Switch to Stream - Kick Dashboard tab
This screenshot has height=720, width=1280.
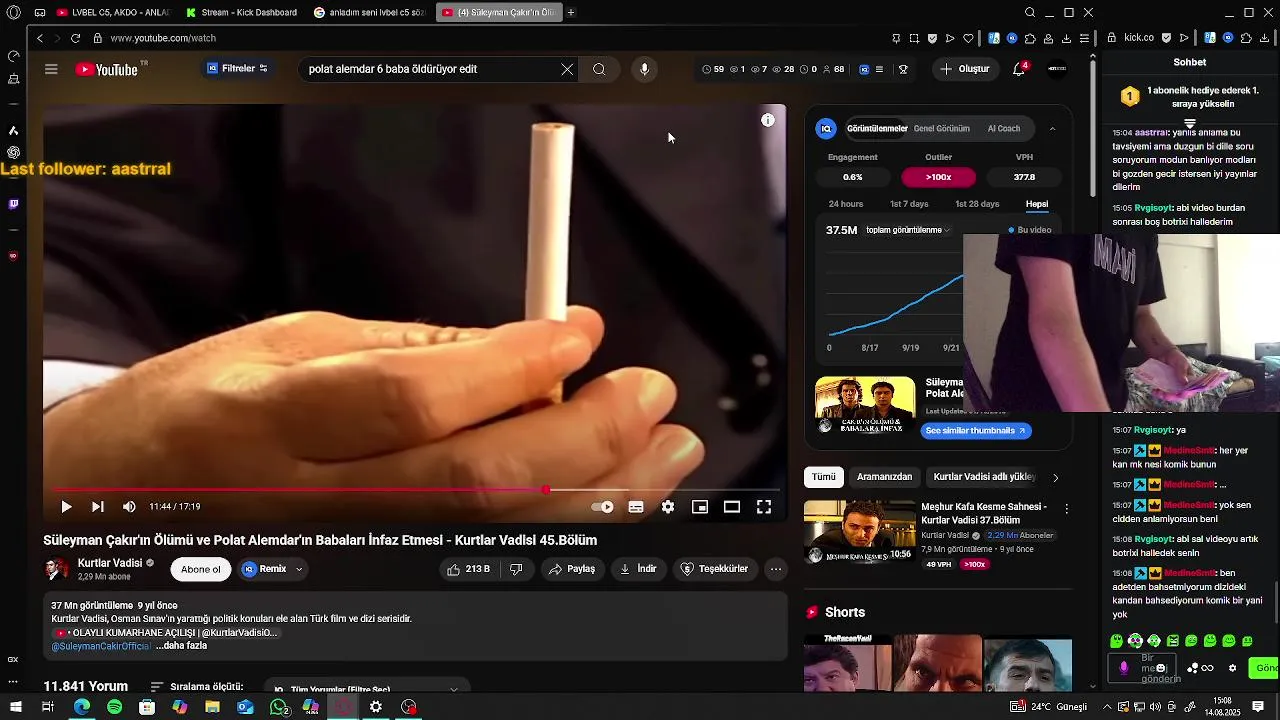point(243,12)
